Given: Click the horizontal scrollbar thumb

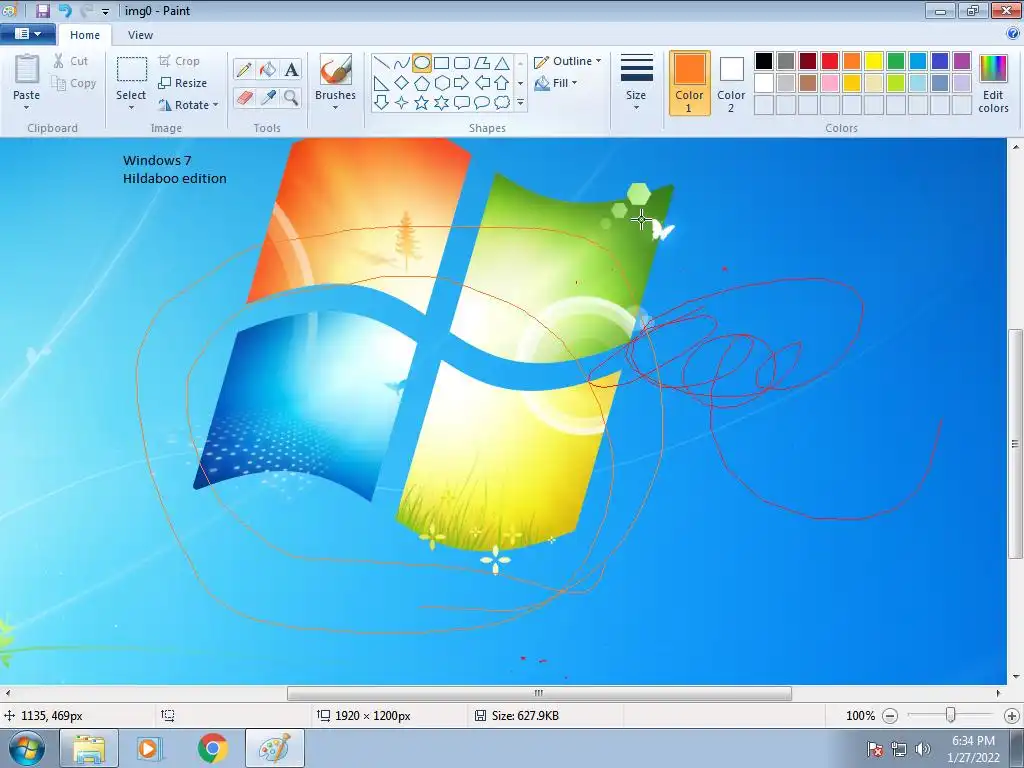Looking at the screenshot, I should point(539,693).
